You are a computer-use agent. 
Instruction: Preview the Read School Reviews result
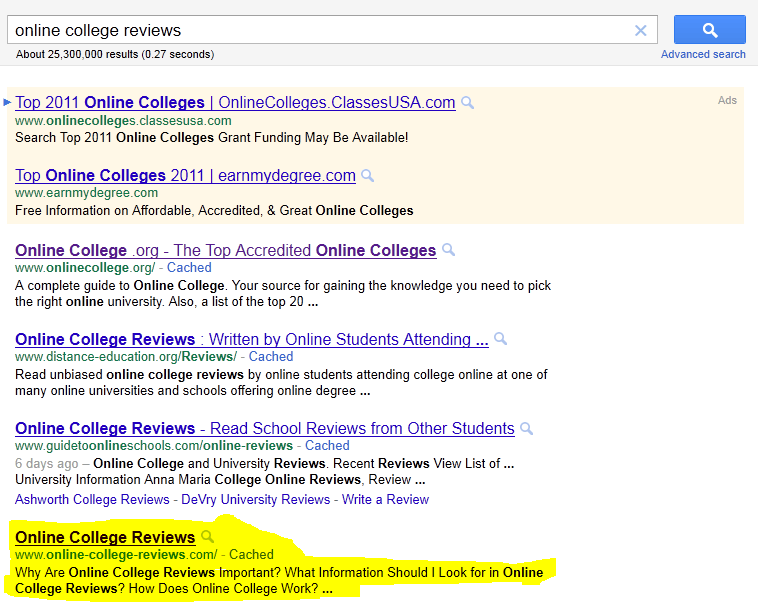click(x=526, y=428)
